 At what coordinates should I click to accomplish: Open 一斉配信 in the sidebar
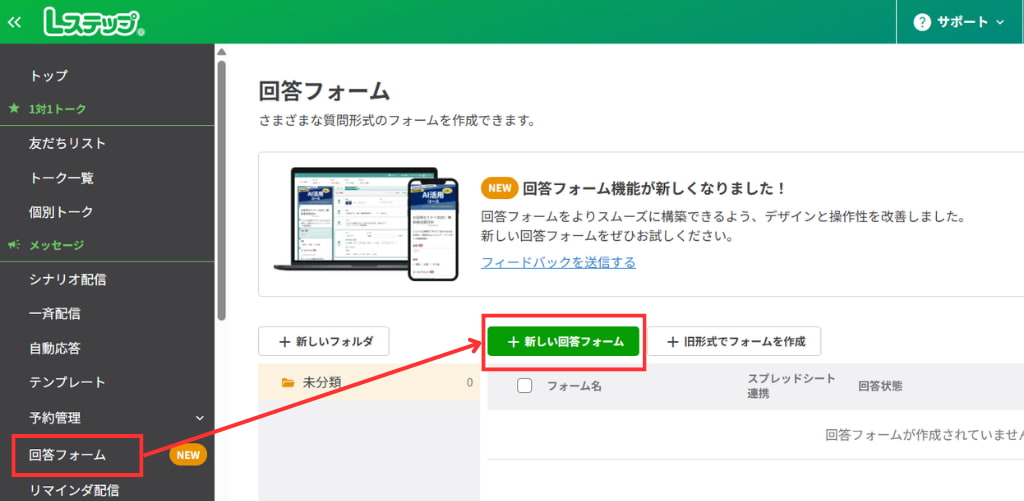[54, 314]
